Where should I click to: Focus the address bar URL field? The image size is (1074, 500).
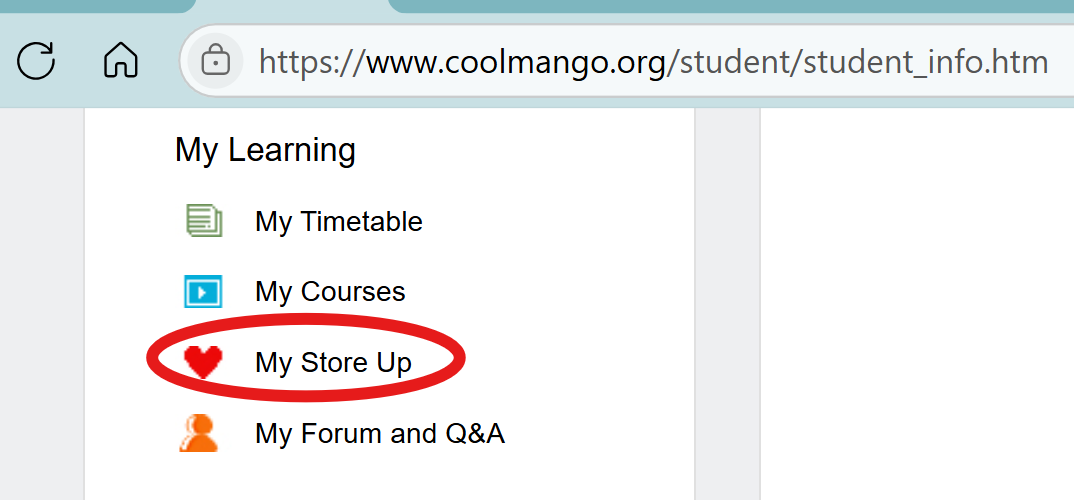627,62
